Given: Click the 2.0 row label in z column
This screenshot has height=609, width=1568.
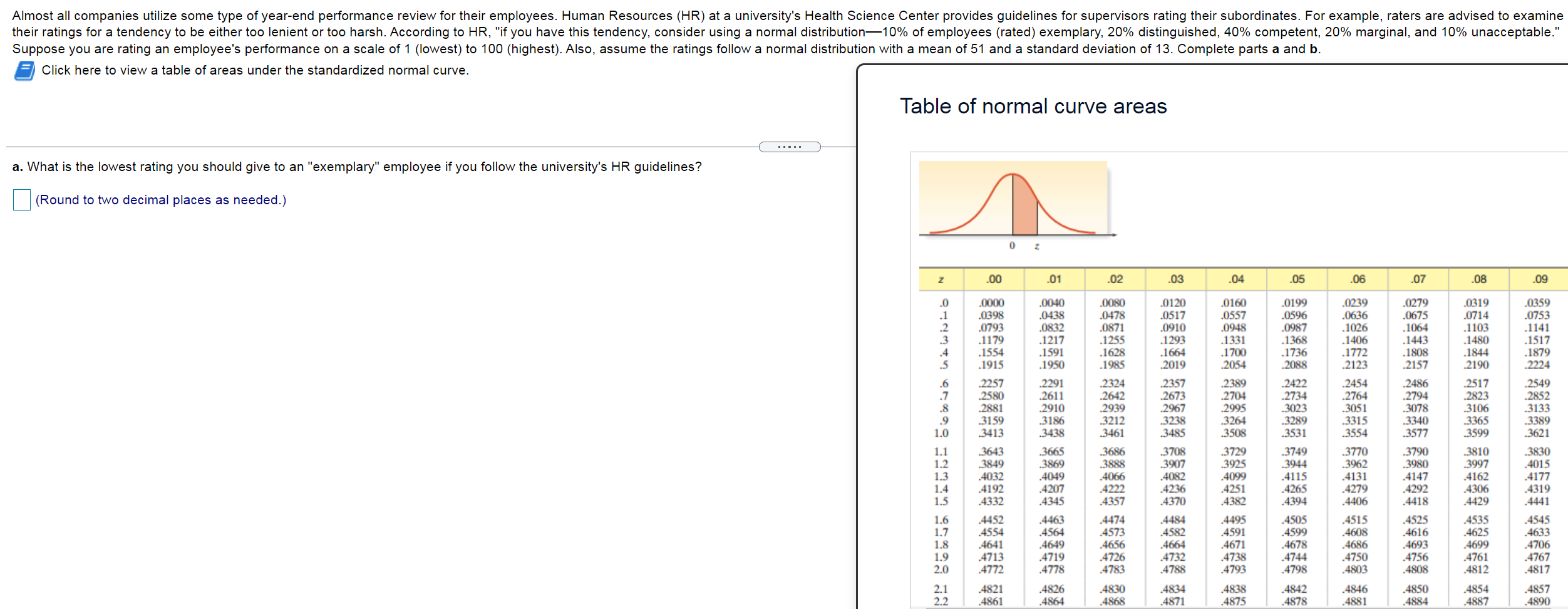Looking at the screenshot, I should click(x=941, y=570).
